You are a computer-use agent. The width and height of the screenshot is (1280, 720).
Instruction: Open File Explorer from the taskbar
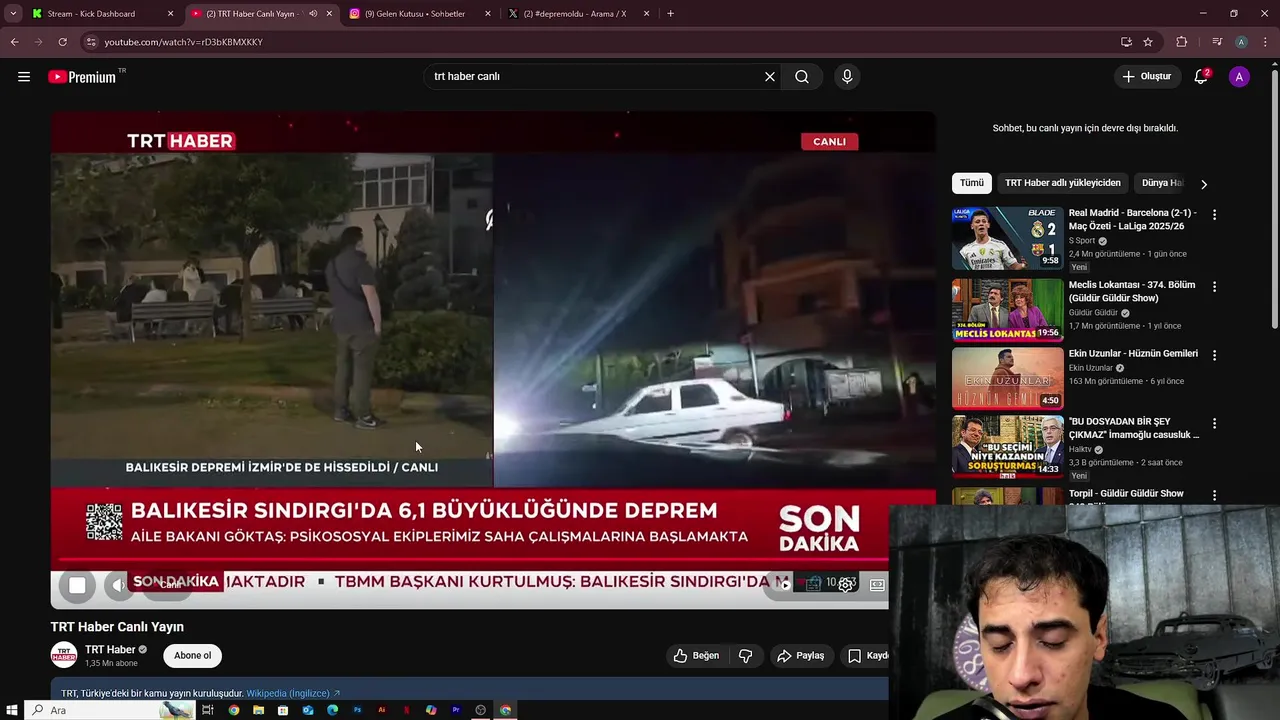click(x=258, y=710)
